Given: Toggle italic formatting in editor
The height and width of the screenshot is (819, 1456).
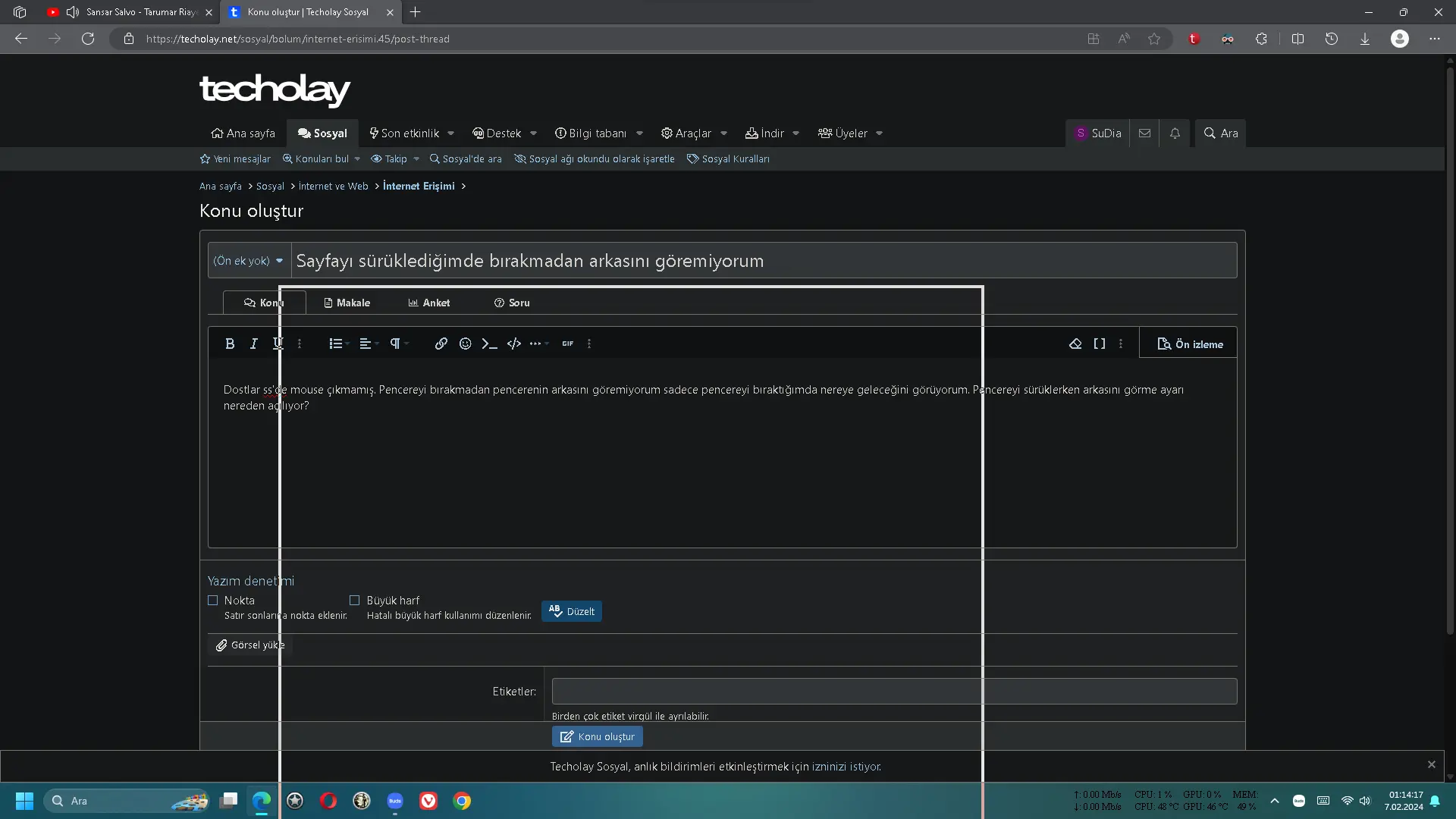Looking at the screenshot, I should (254, 344).
